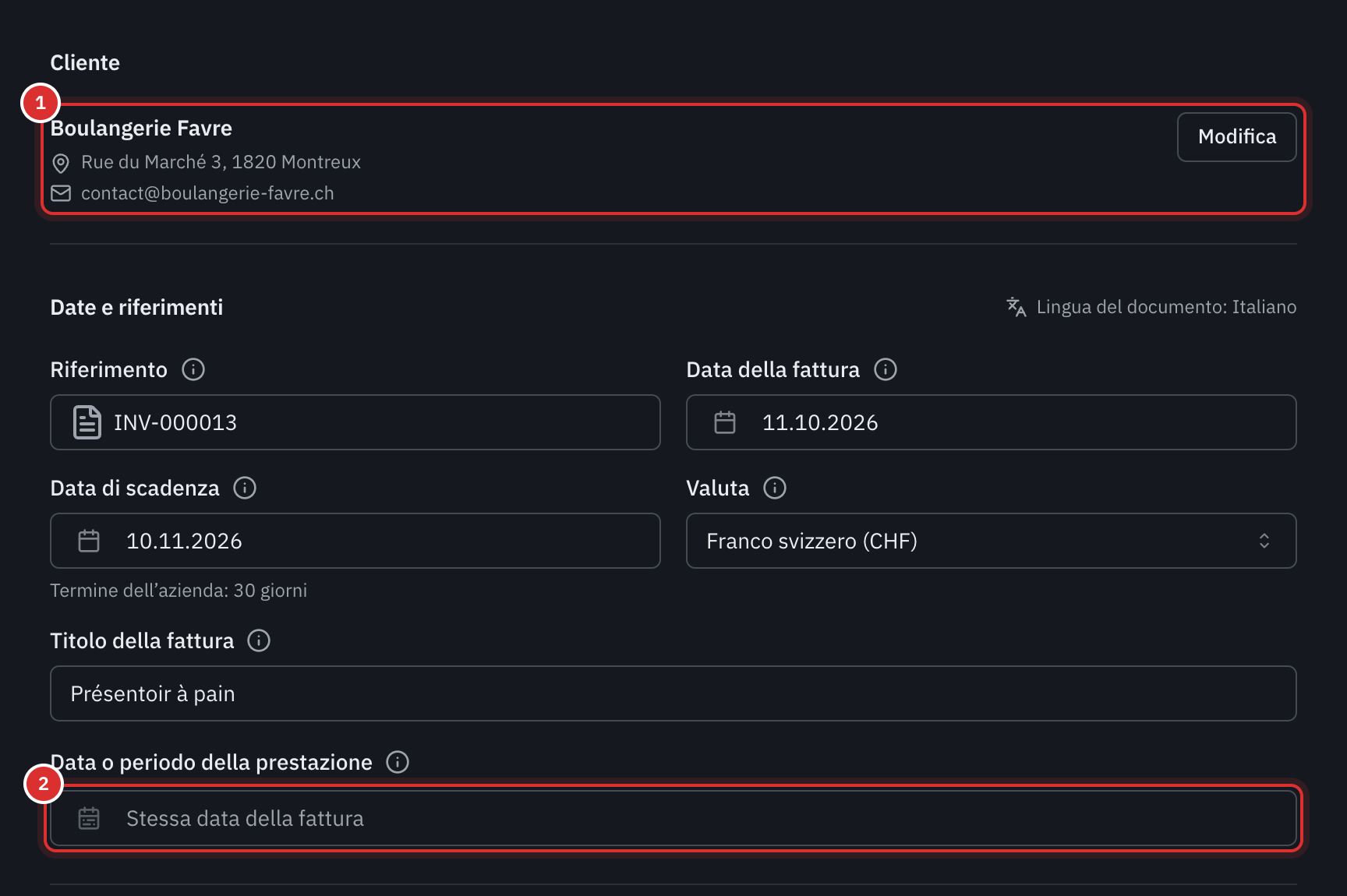The image size is (1347, 896).
Task: Click the Rue du Marché 3, 1820 Montreux address
Action: coord(221,162)
